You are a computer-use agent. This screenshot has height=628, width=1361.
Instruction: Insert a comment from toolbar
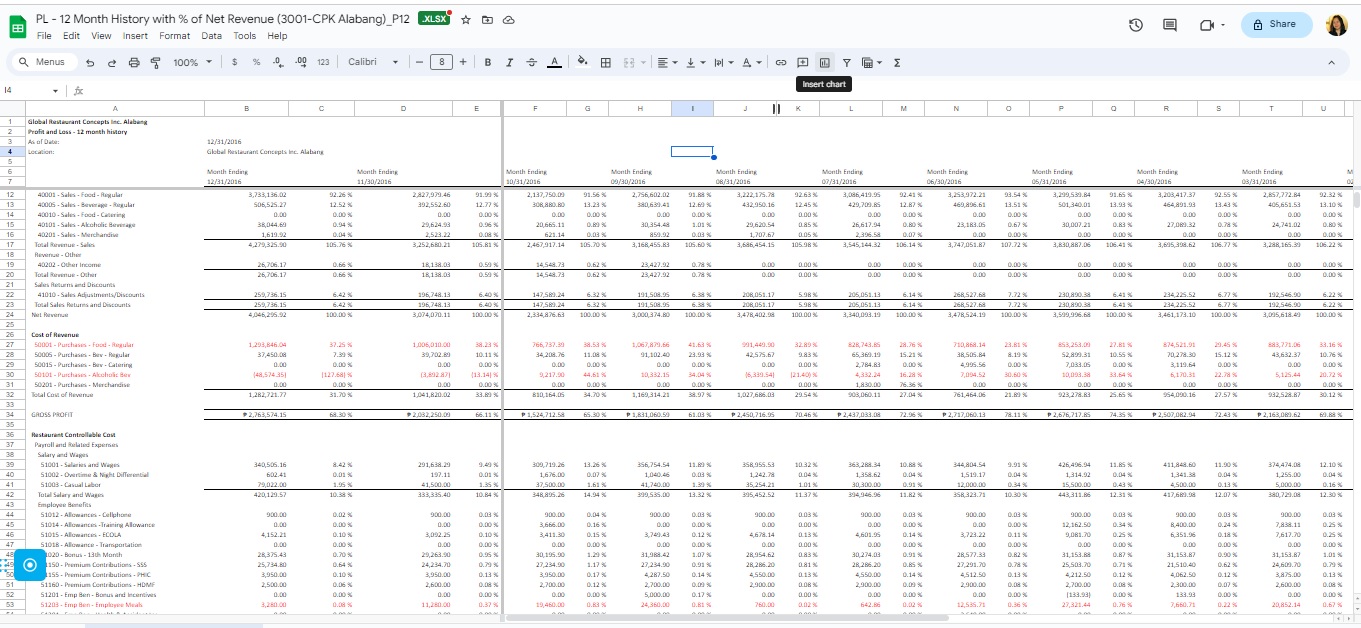803,62
